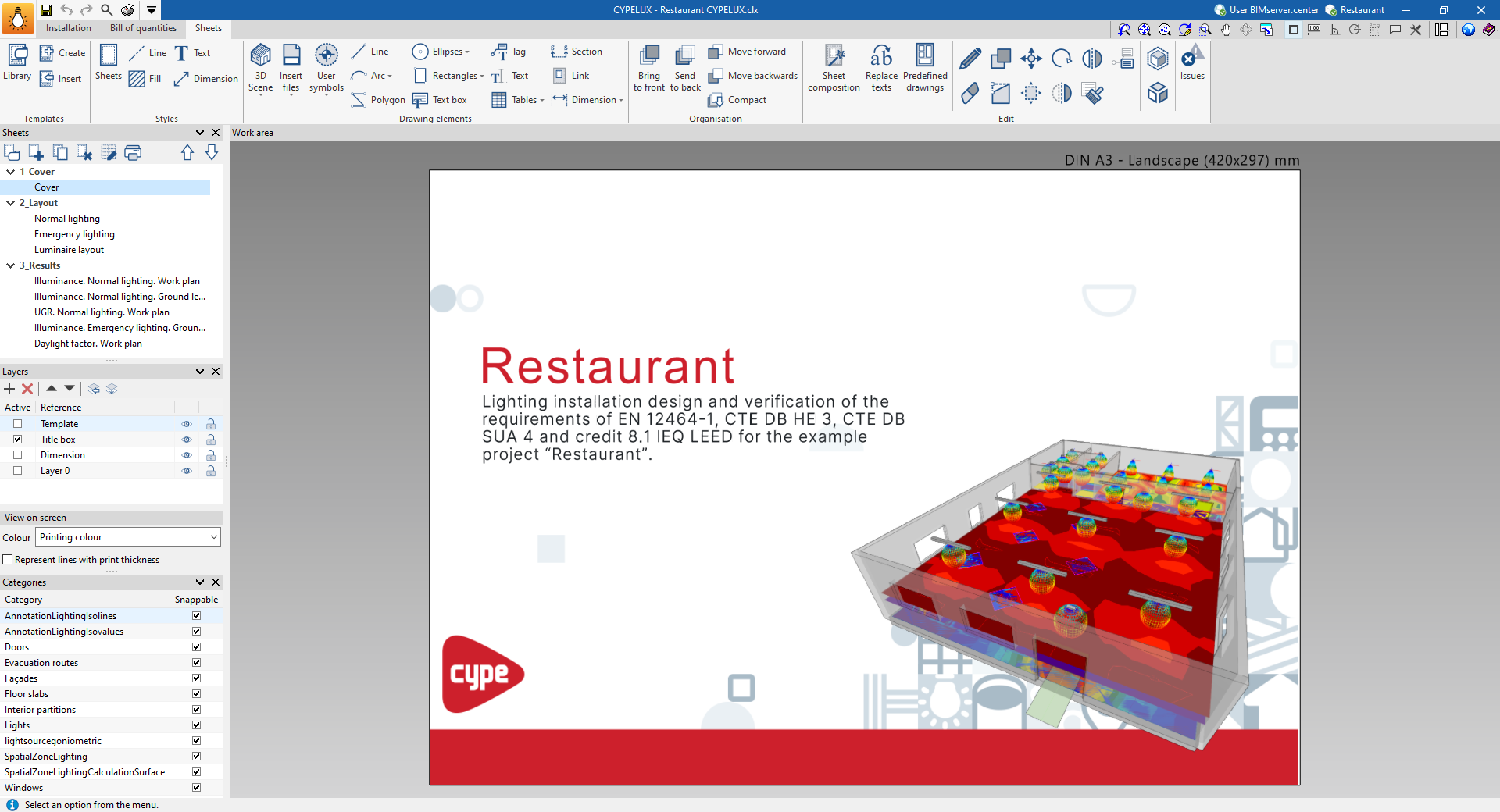This screenshot has width=1500, height=812.
Task: Move selected sheet up
Action: (187, 153)
